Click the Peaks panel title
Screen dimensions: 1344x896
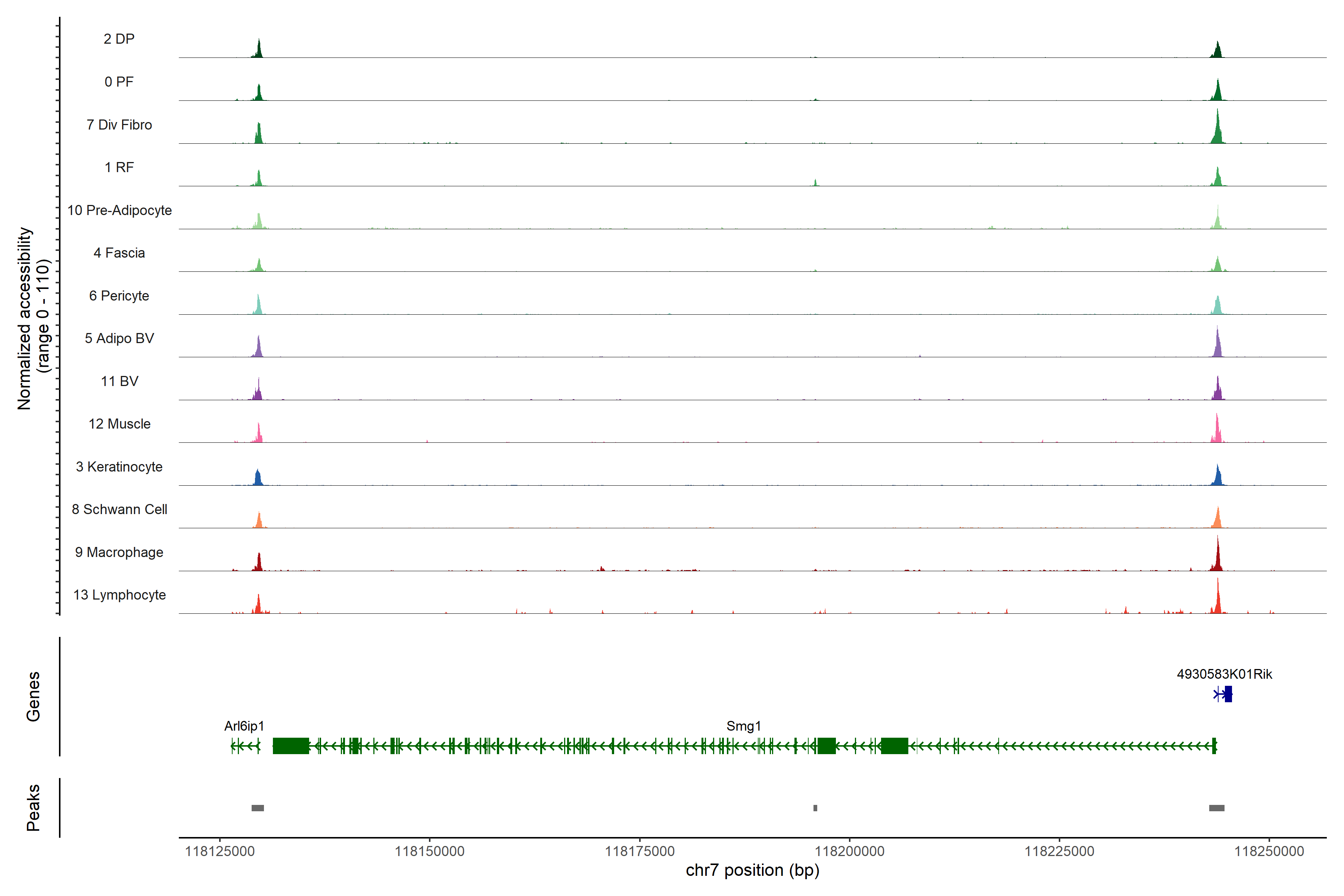(x=33, y=808)
